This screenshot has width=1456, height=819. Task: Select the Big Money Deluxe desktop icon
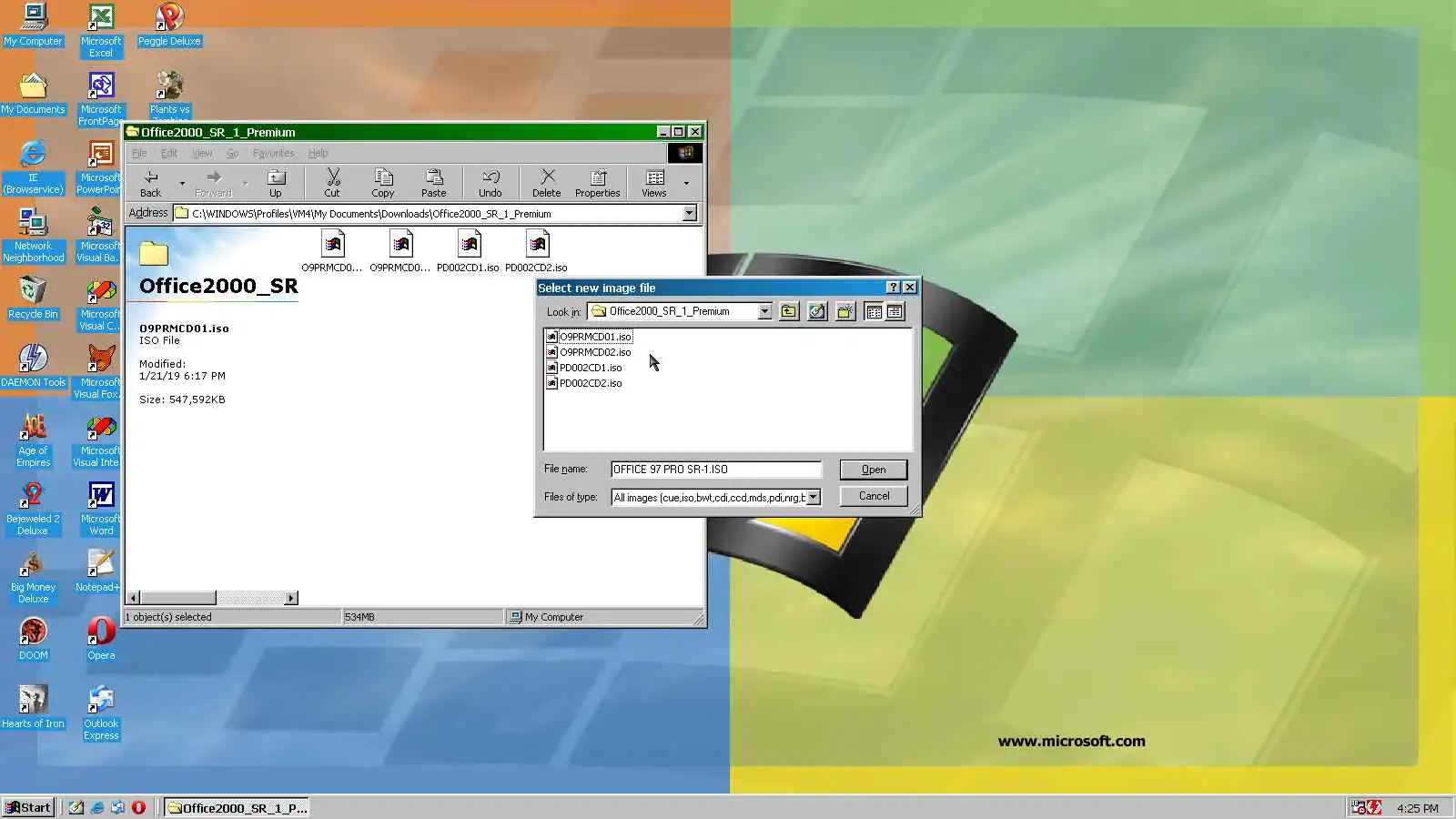point(34,576)
